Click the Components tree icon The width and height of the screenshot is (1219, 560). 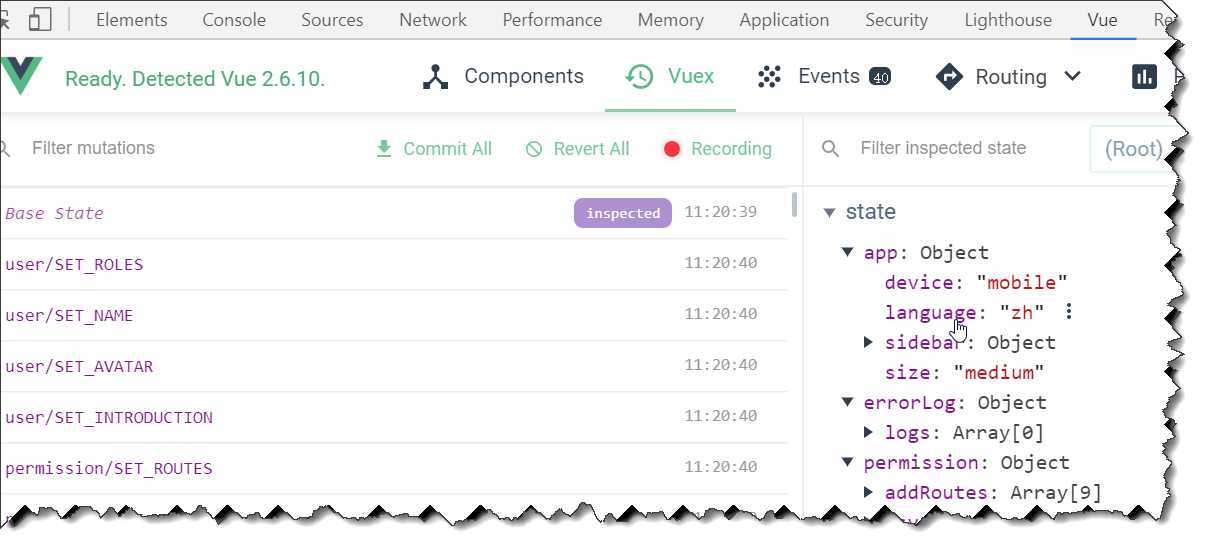click(435, 77)
